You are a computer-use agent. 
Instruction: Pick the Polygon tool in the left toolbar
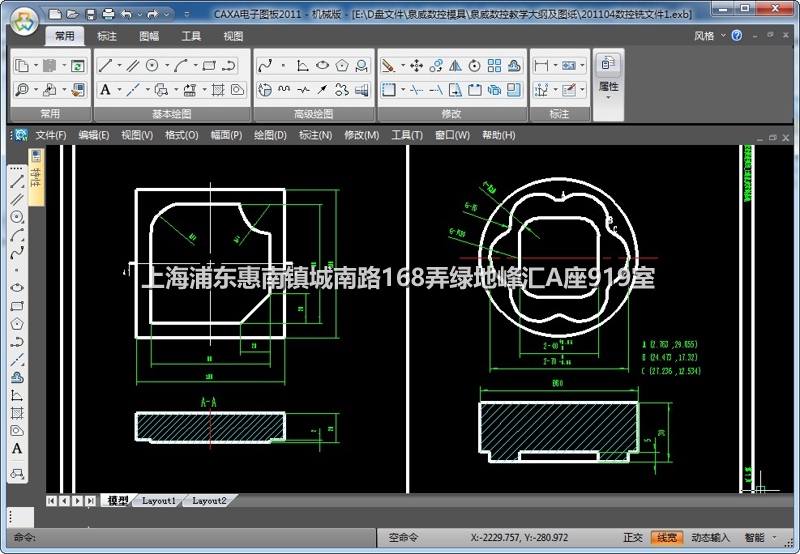click(17, 324)
